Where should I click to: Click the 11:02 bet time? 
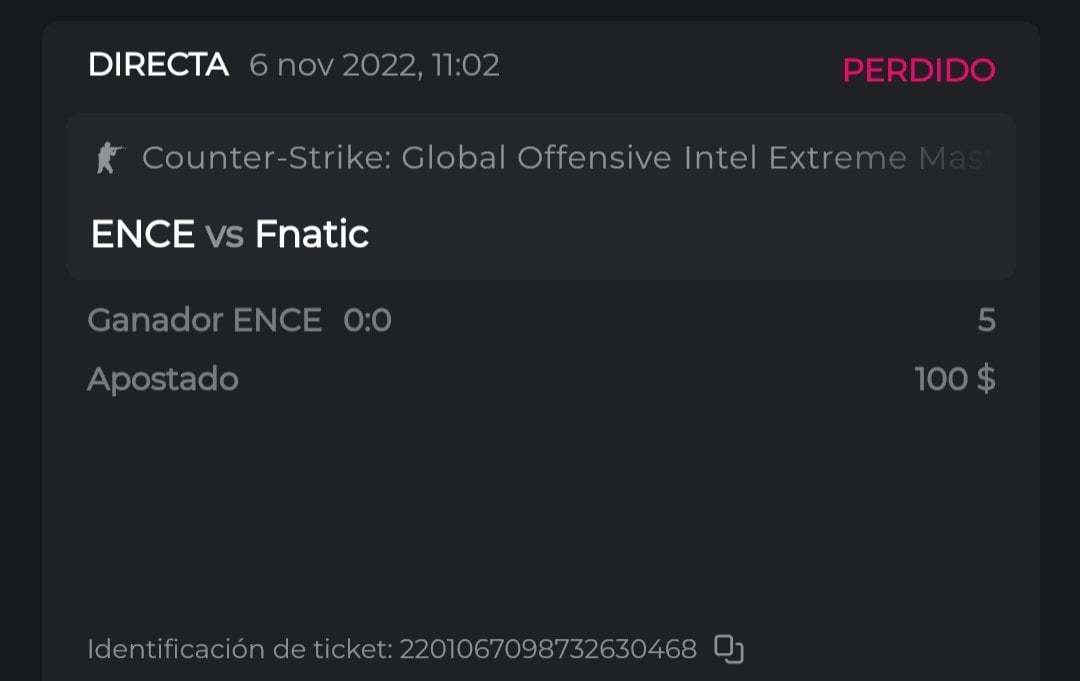point(466,66)
